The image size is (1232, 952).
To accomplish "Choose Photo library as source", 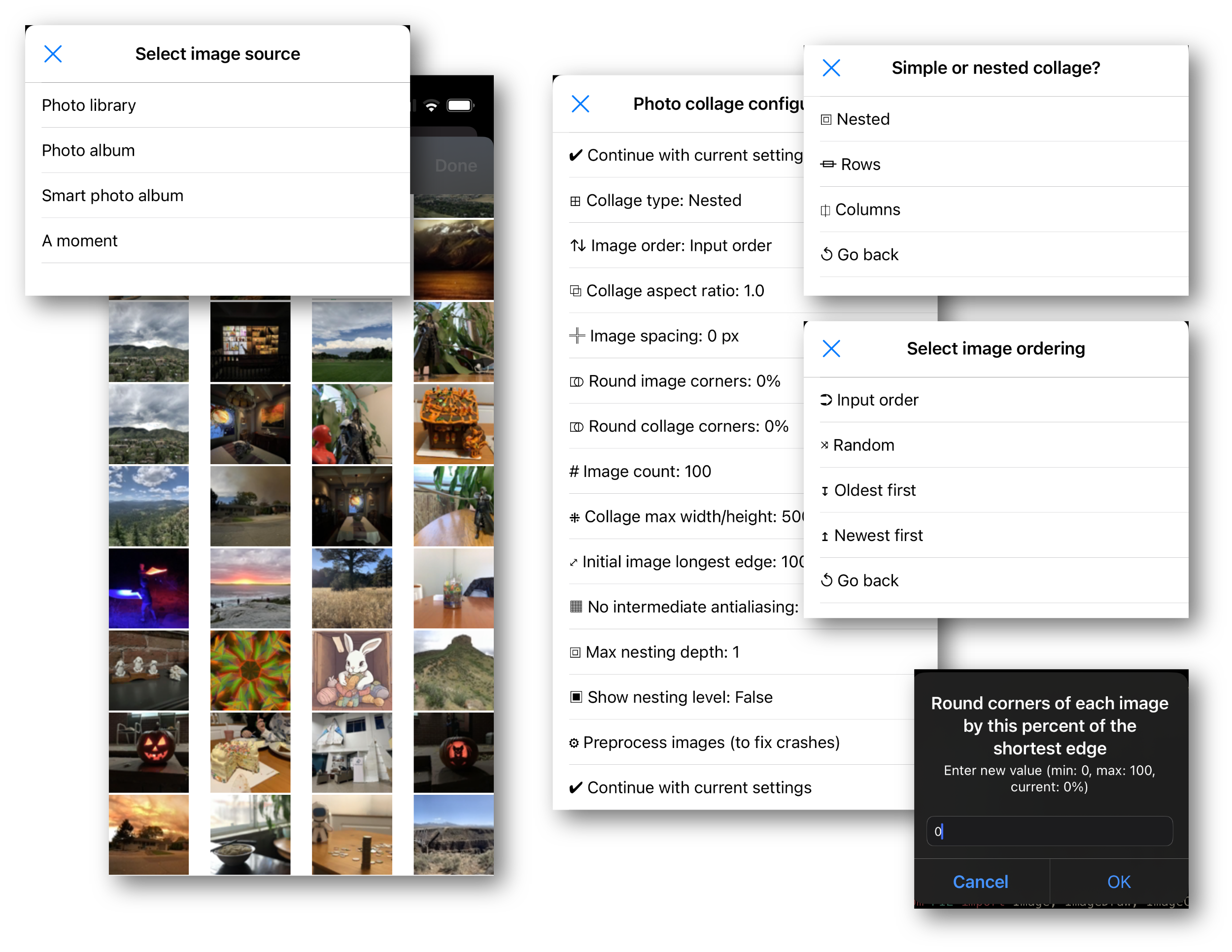I will tap(89, 105).
